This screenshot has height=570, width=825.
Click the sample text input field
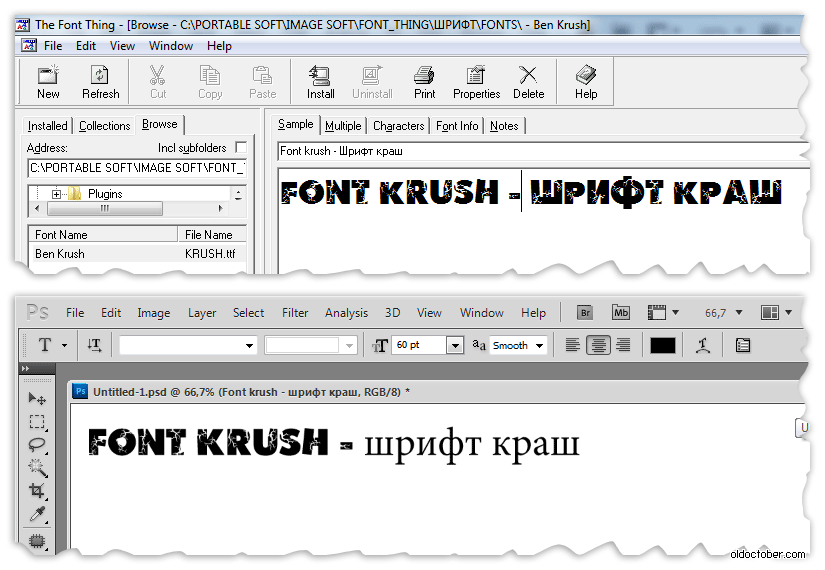[542, 151]
